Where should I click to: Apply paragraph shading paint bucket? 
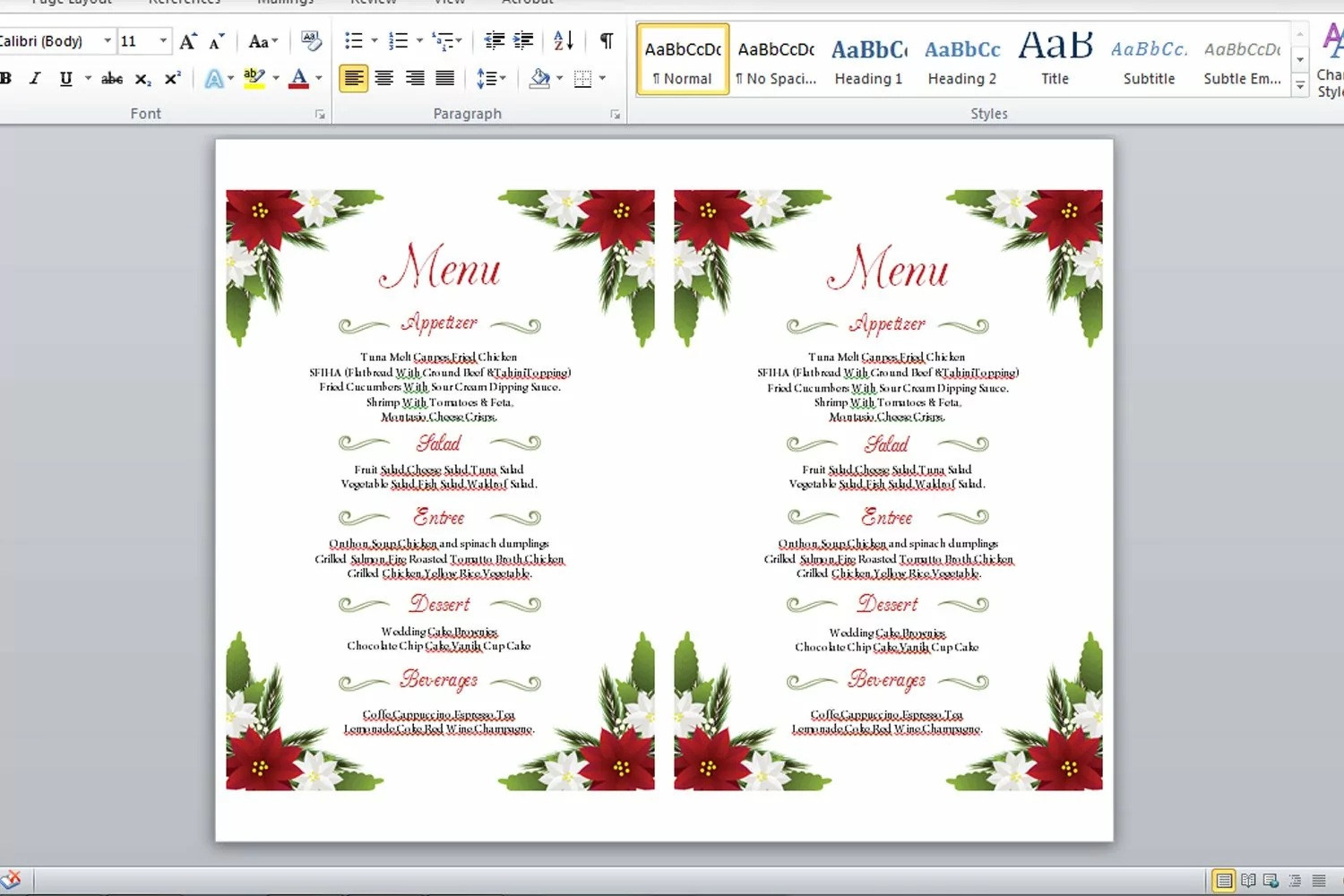click(540, 79)
